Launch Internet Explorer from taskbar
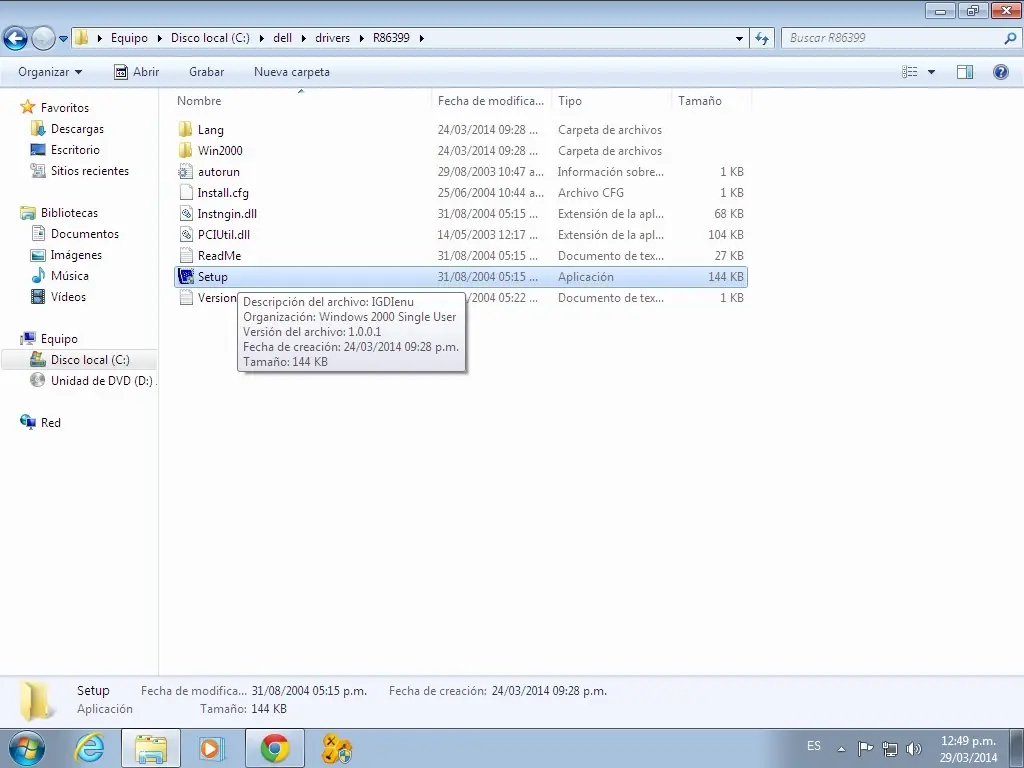The height and width of the screenshot is (768, 1024). click(x=89, y=748)
